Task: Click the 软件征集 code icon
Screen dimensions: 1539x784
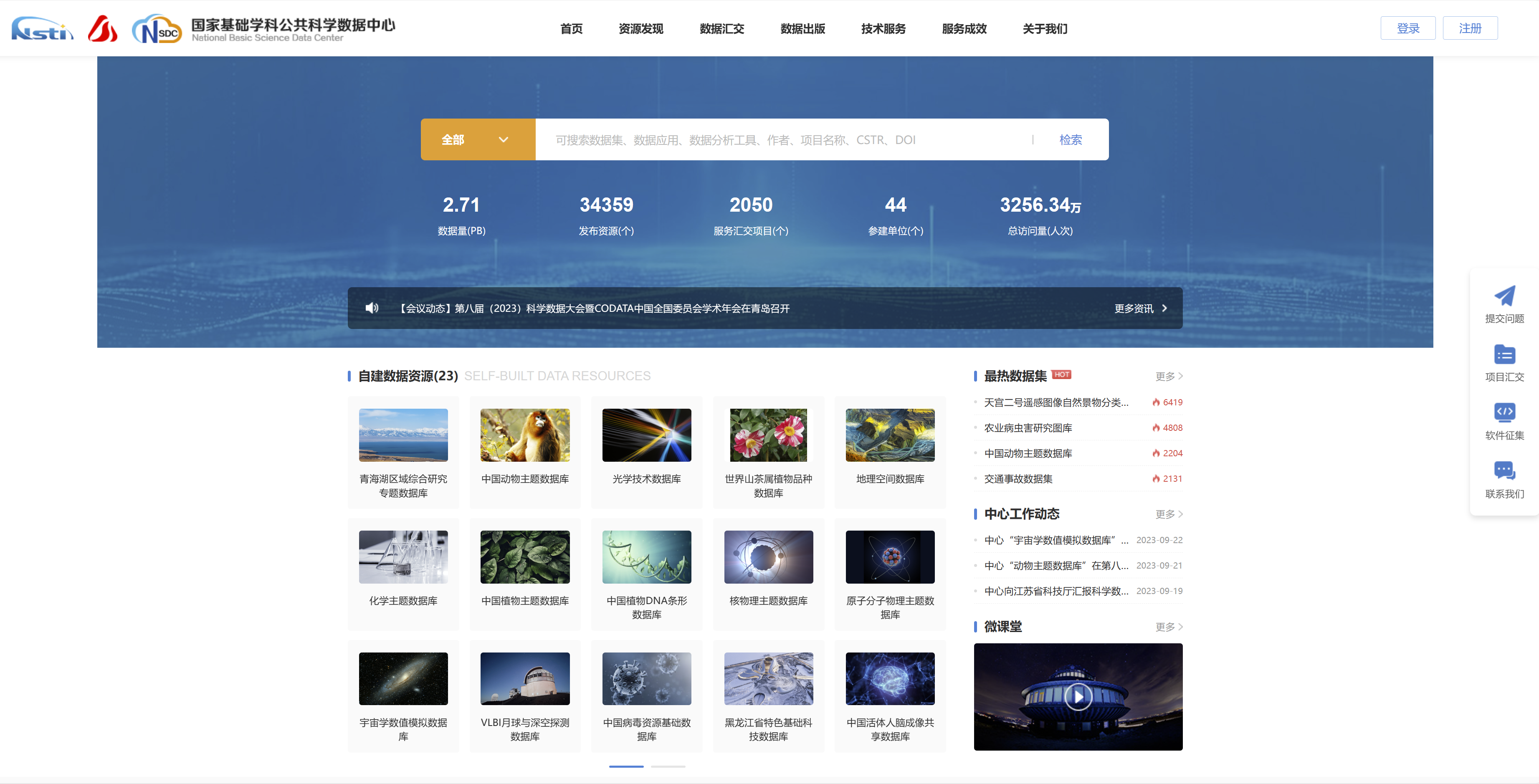Action: [1504, 412]
